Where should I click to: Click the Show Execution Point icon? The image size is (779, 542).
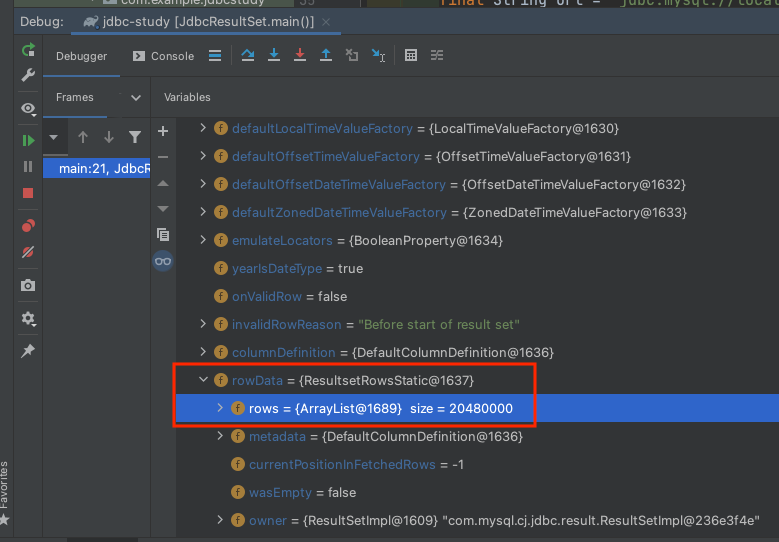pos(215,56)
